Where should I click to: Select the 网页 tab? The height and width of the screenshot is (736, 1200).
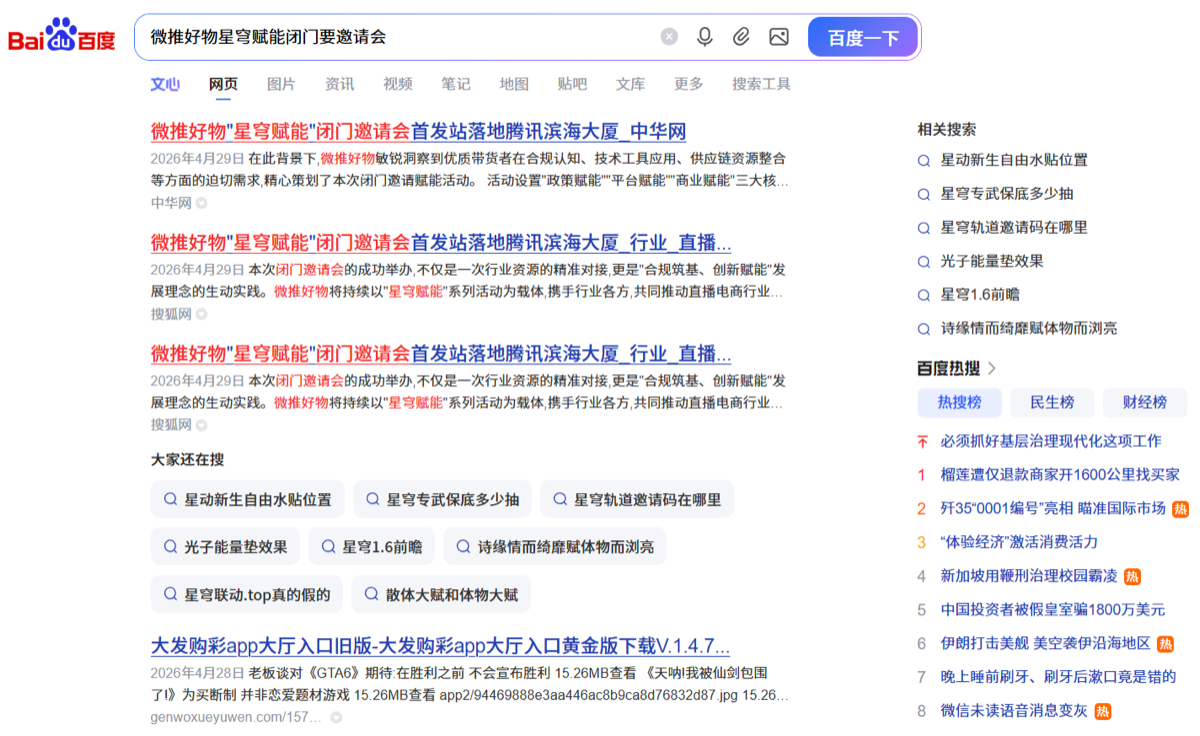click(x=223, y=84)
